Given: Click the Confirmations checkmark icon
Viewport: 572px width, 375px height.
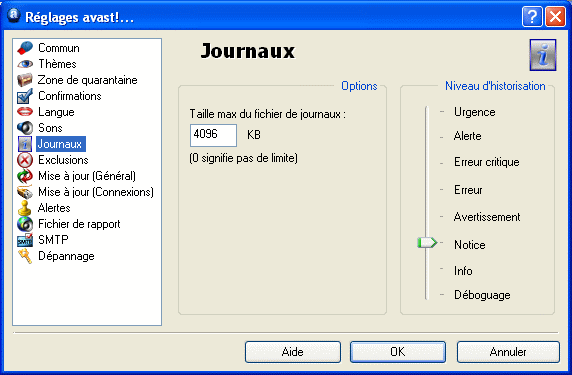Looking at the screenshot, I should pos(25,96).
